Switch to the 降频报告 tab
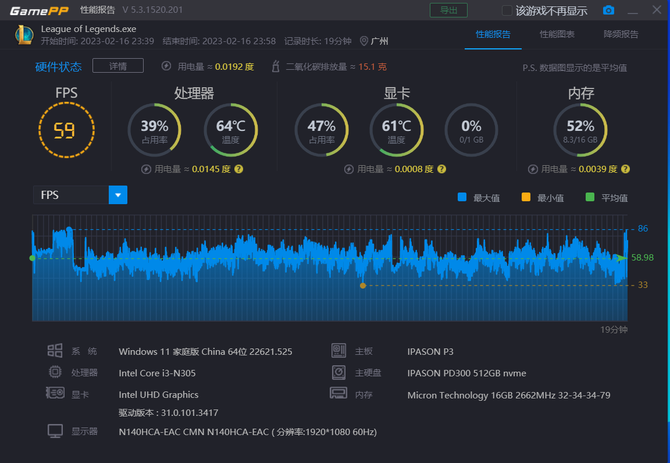Viewport: 670px width, 463px height. pyautogui.click(x=621, y=34)
